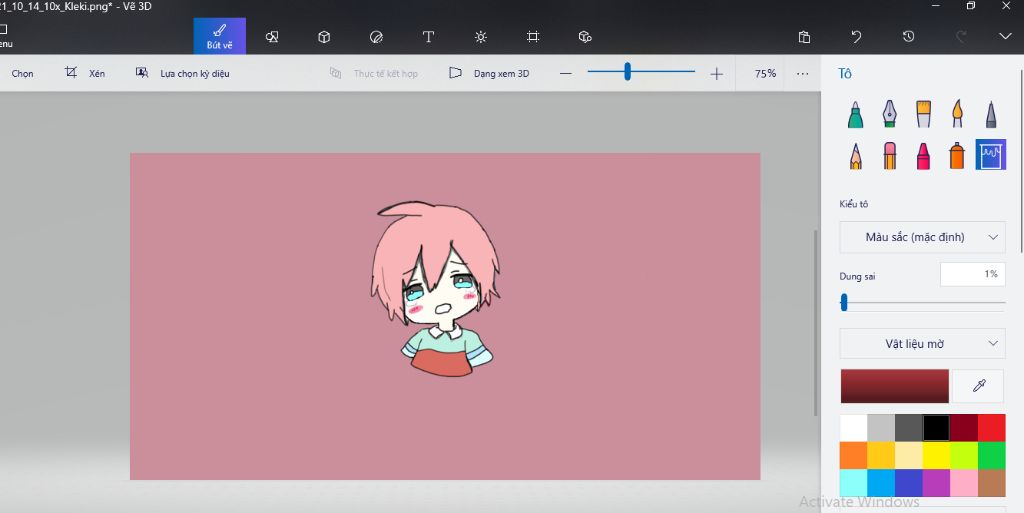This screenshot has width=1024, height=513.
Task: Choose the indigo blue swatch
Action: coord(908,483)
